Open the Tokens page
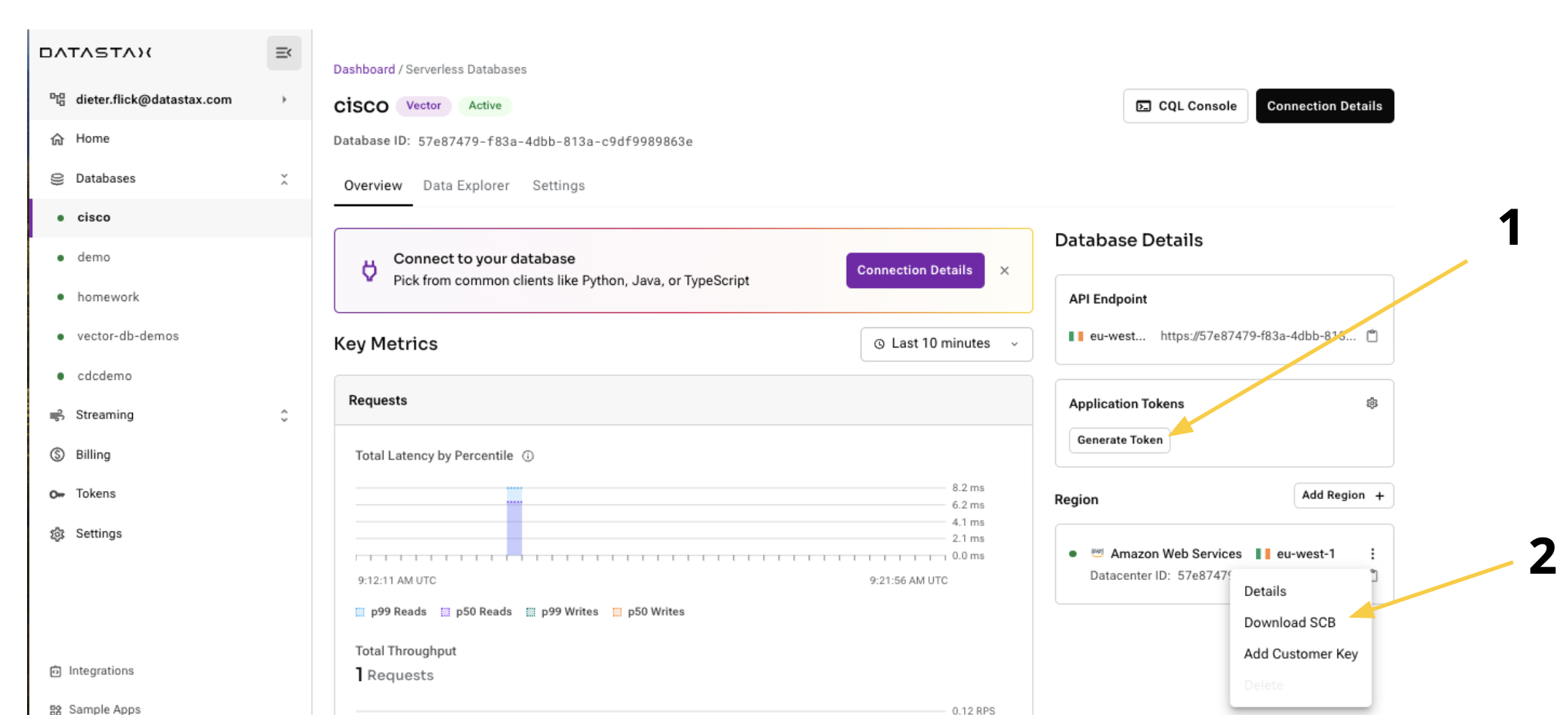Image resolution: width=1568 pixels, height=715 pixels. tap(96, 493)
